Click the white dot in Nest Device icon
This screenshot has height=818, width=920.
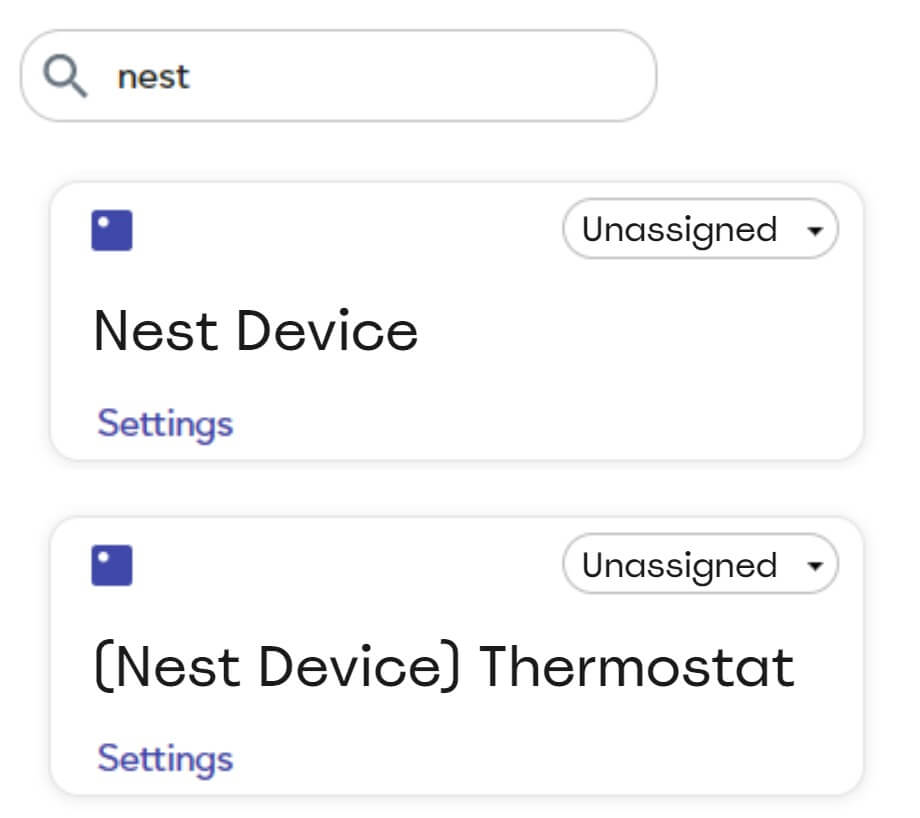pyautogui.click(x=103, y=222)
